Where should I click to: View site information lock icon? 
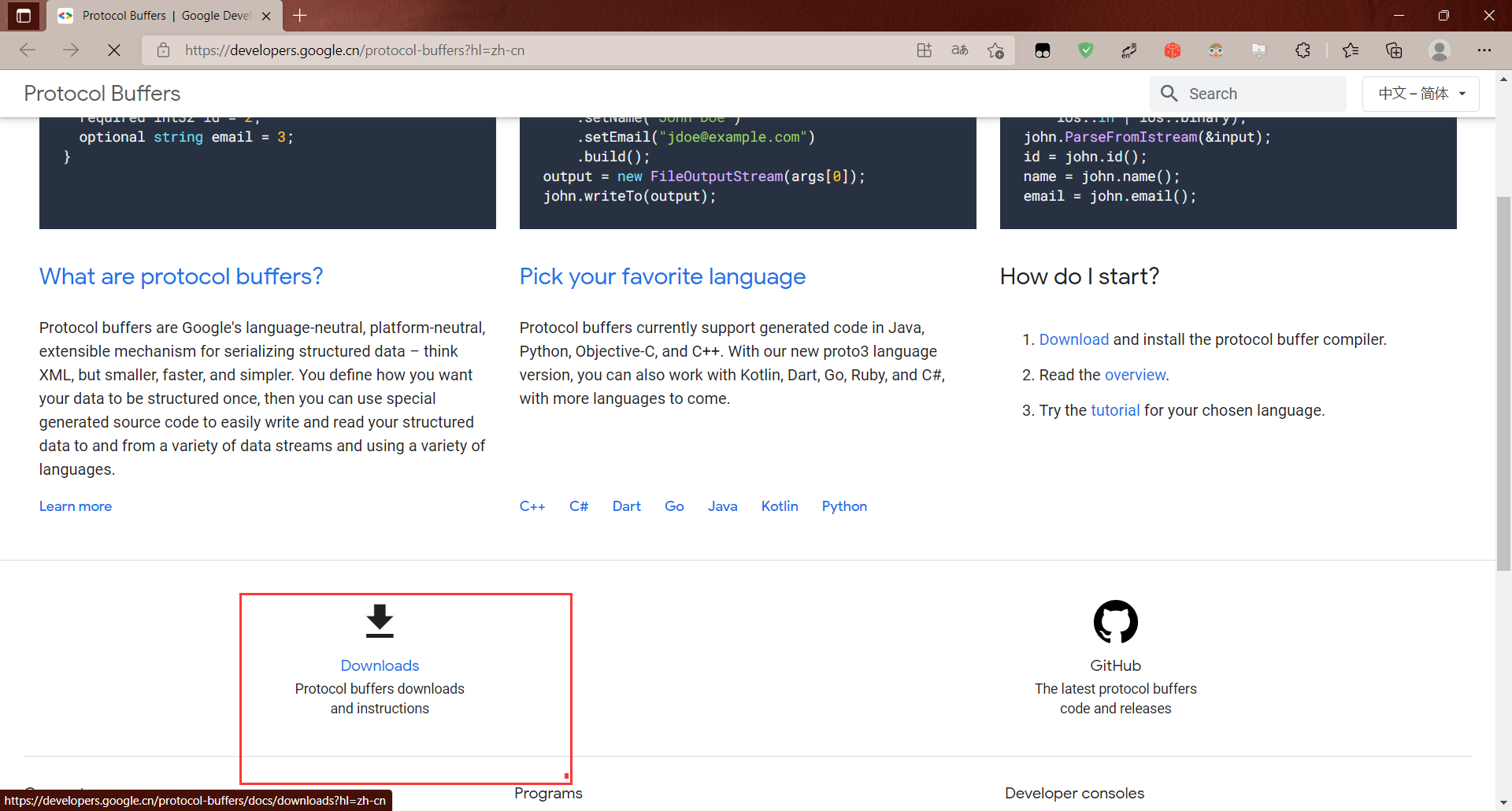pyautogui.click(x=163, y=50)
